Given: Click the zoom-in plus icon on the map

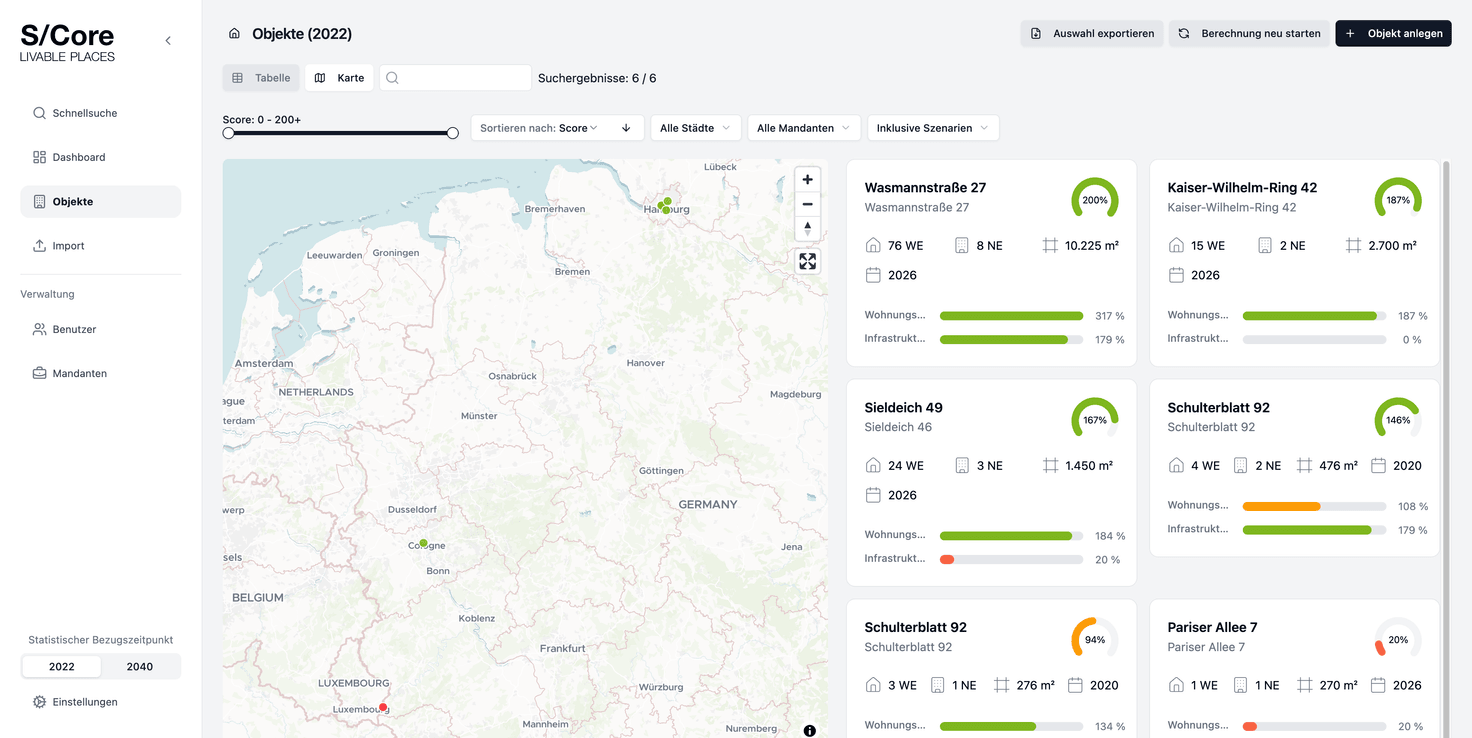Looking at the screenshot, I should point(807,179).
